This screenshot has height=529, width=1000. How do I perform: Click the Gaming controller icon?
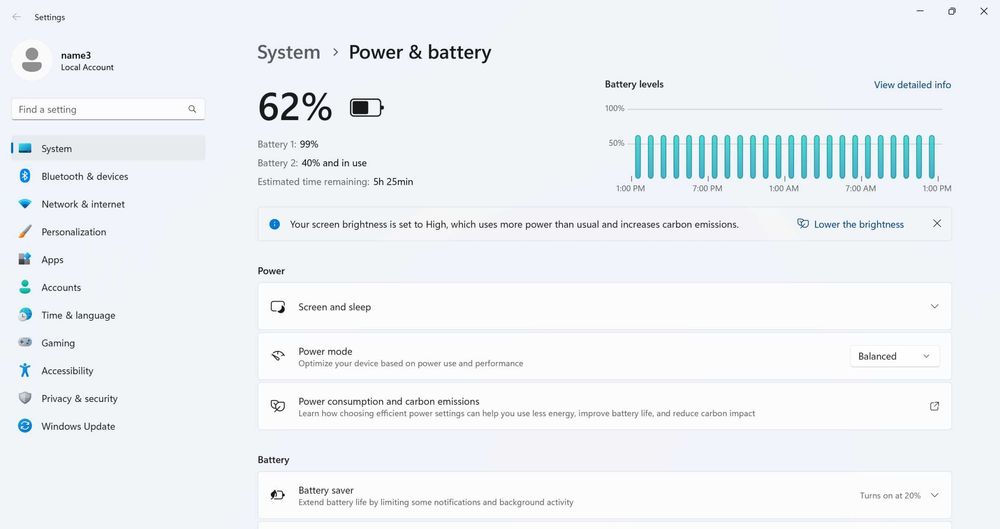point(25,343)
